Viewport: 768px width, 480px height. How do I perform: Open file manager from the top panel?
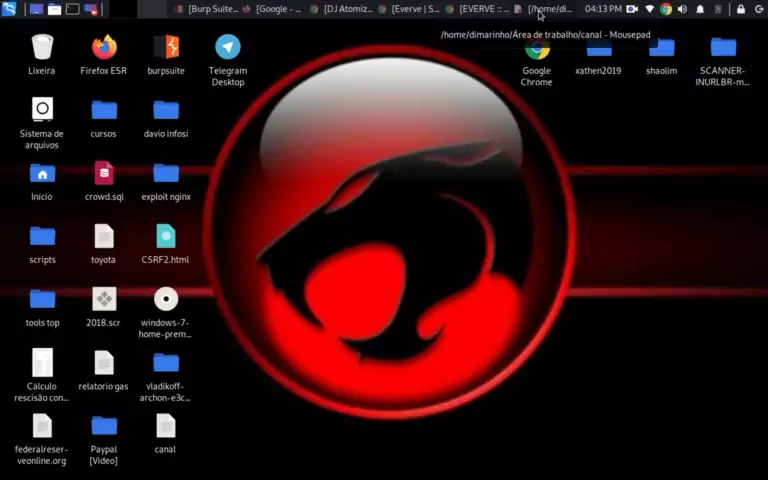(x=54, y=9)
